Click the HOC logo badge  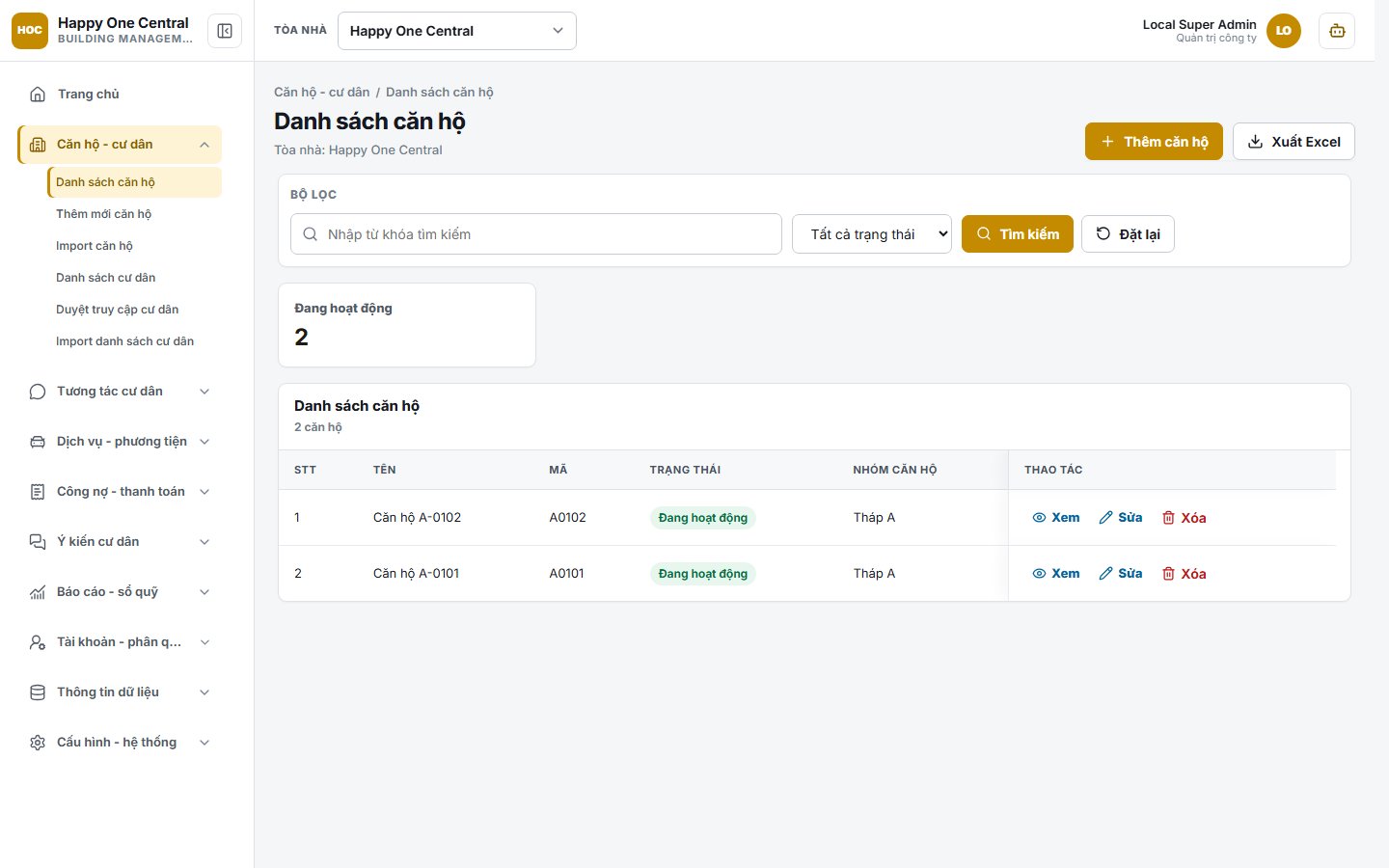pos(30,31)
